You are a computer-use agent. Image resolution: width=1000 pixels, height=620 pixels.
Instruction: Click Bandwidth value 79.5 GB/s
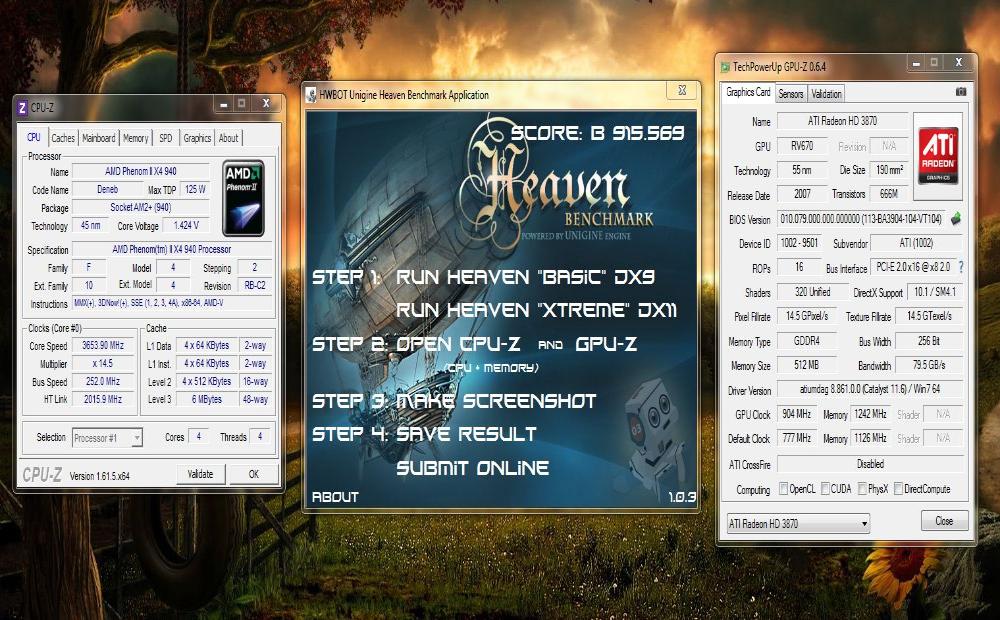(x=929, y=365)
